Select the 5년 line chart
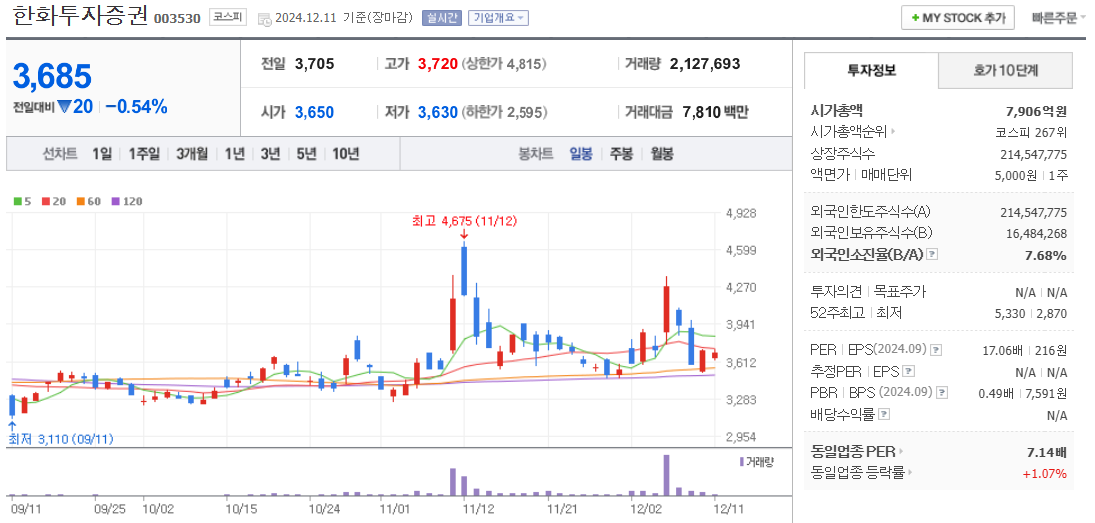The width and height of the screenshot is (1095, 523). [307, 154]
